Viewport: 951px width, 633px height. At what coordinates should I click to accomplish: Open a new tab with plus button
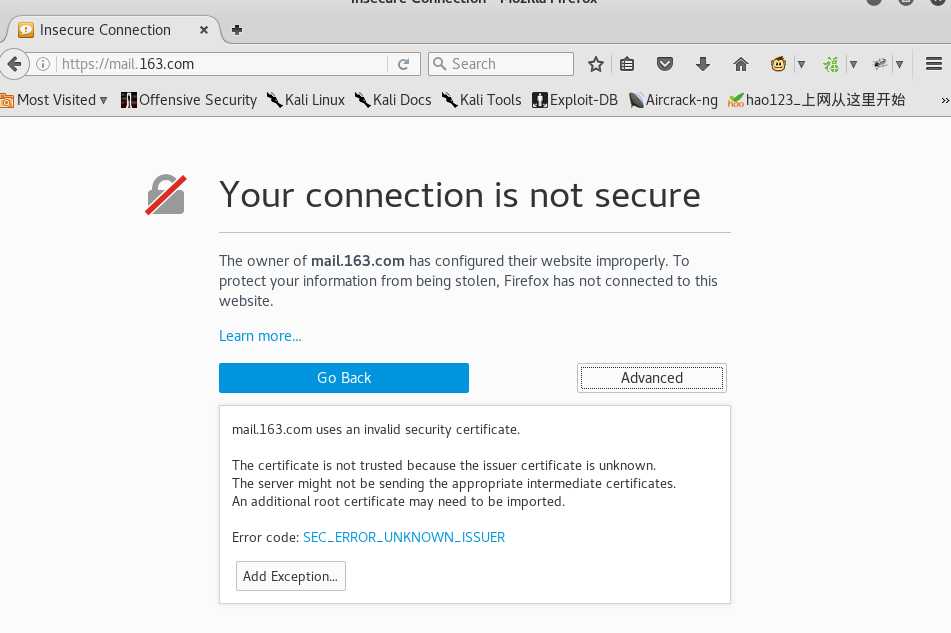[237, 30]
